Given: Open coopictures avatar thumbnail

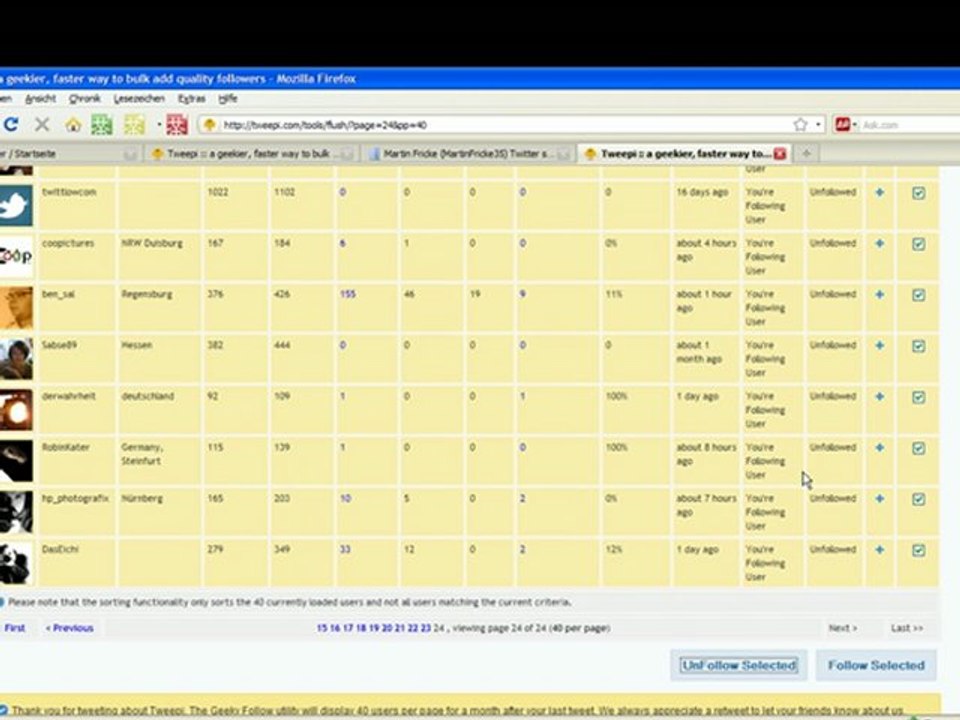Looking at the screenshot, I should pyautogui.click(x=16, y=257).
